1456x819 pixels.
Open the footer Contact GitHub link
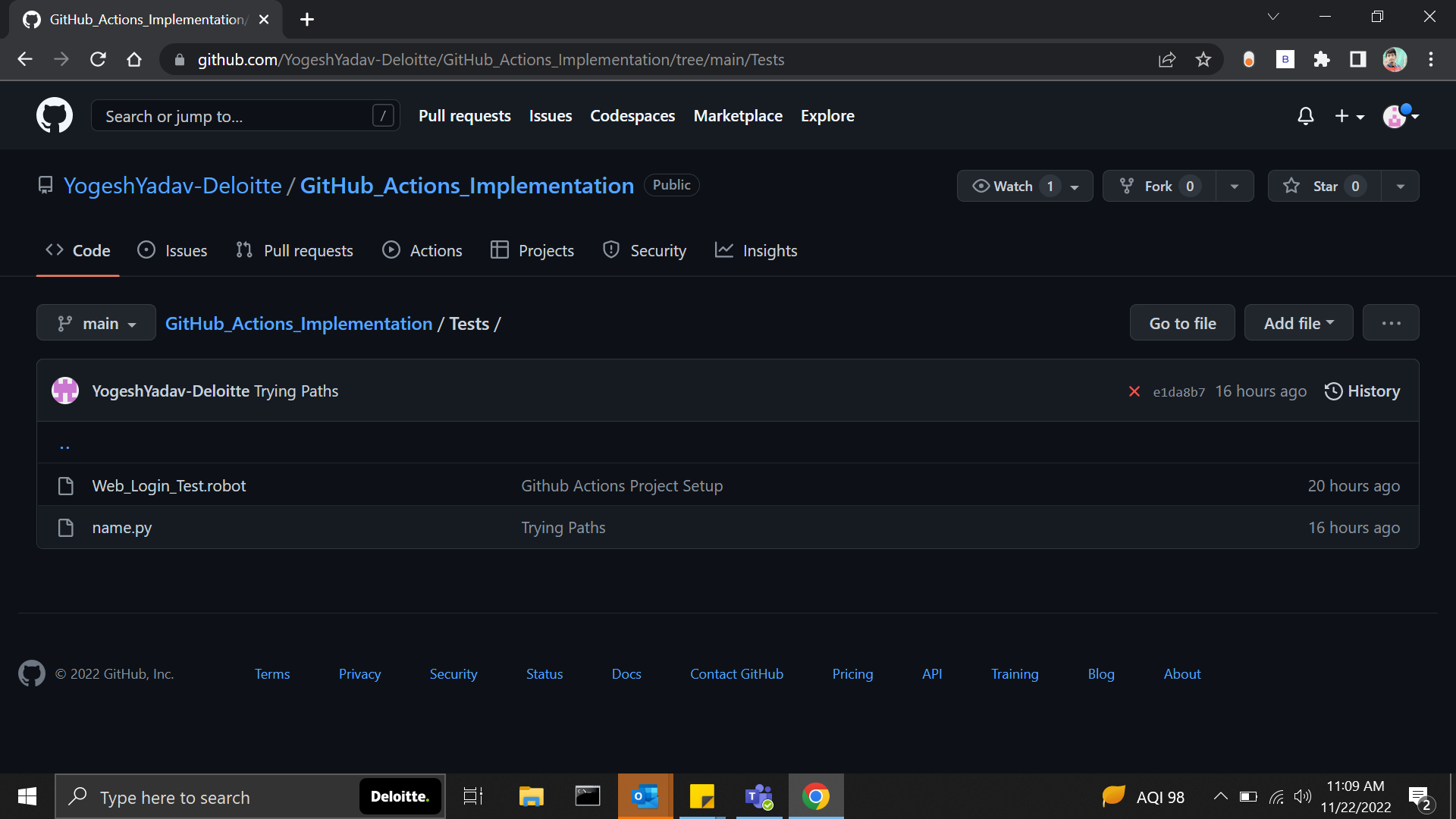[736, 674]
